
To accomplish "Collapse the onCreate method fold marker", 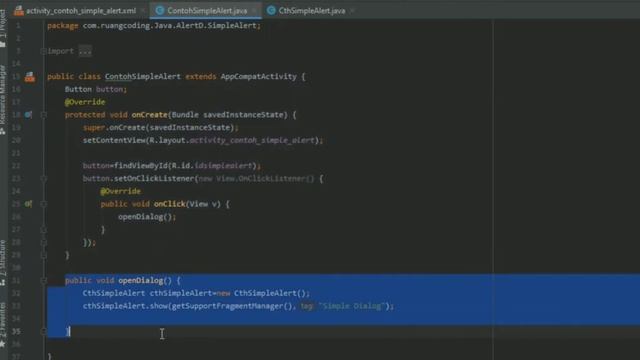I will click(43, 115).
